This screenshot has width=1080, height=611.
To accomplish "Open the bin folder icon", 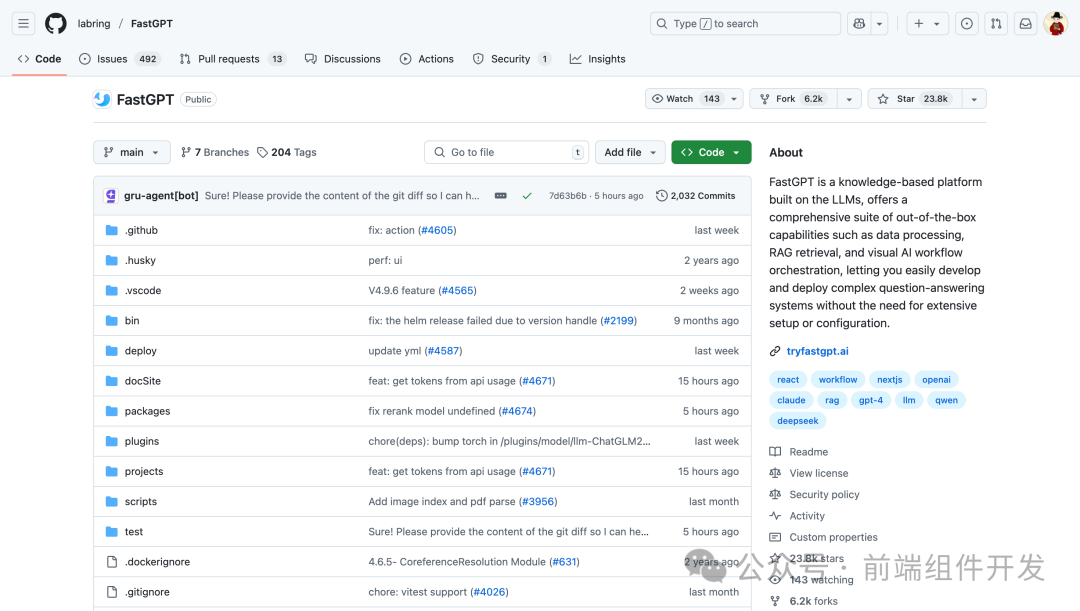I will point(112,320).
